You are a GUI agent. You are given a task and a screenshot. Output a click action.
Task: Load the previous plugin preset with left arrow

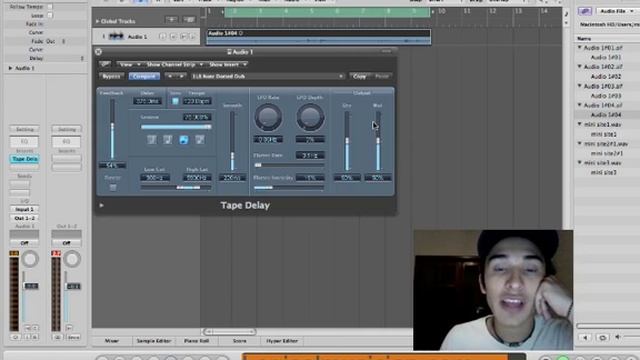pos(170,76)
